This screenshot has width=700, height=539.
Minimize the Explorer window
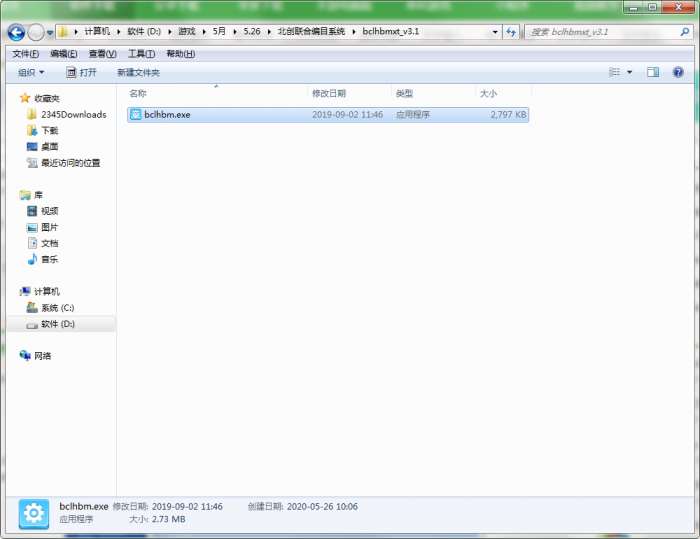[x=633, y=8]
